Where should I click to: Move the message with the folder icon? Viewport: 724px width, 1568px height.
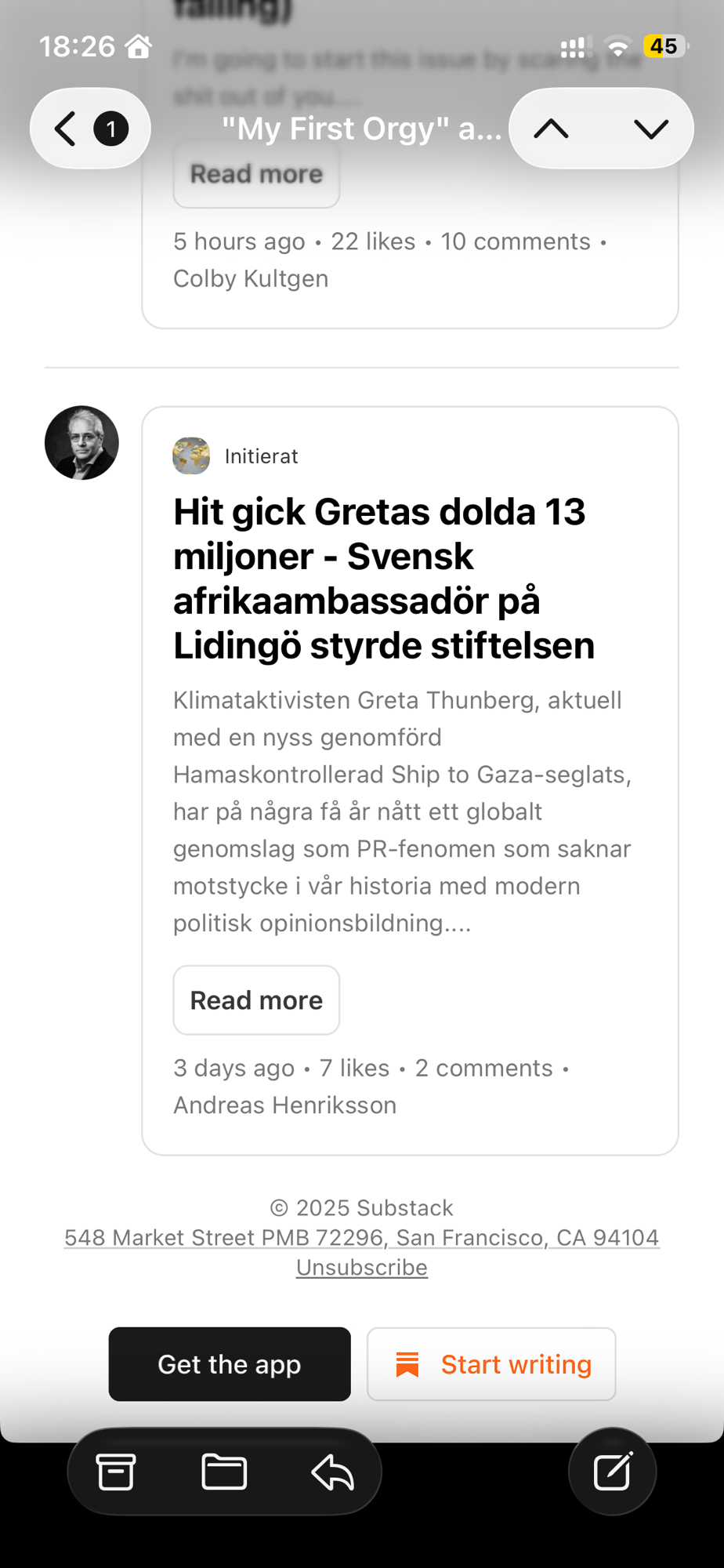224,1472
